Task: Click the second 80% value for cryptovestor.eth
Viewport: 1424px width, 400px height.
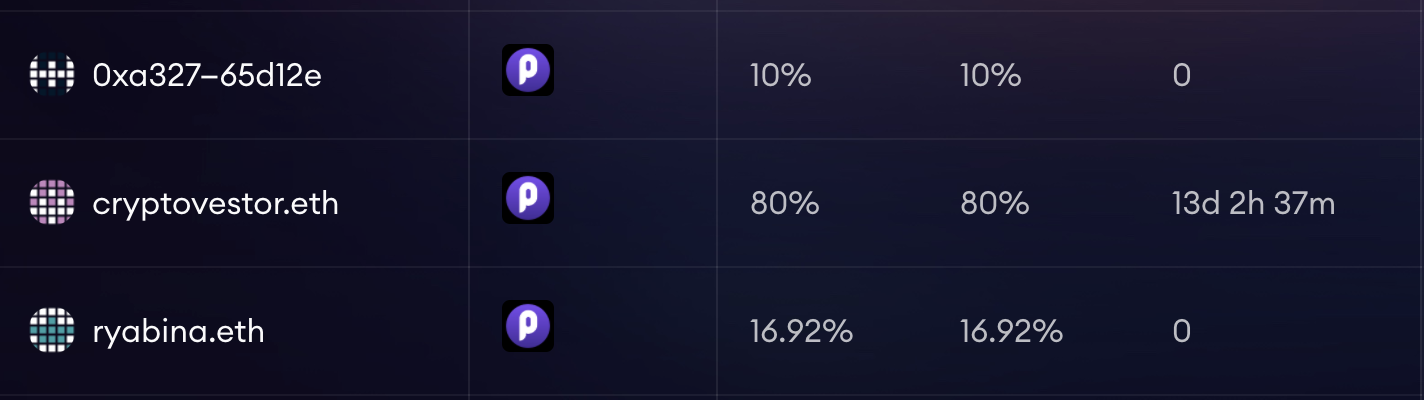Action: pyautogui.click(x=995, y=204)
